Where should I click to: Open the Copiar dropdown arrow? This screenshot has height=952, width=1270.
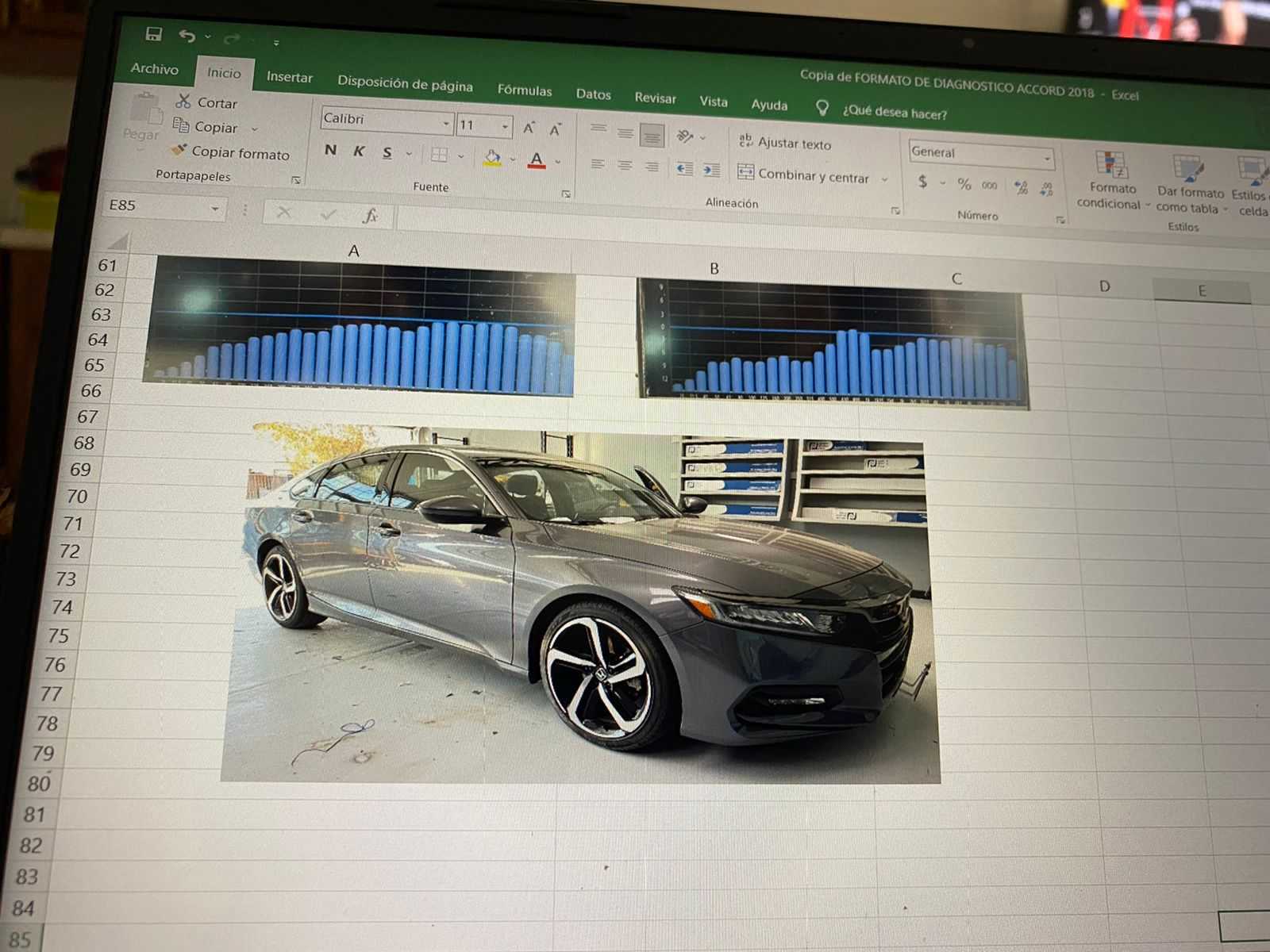click(254, 129)
